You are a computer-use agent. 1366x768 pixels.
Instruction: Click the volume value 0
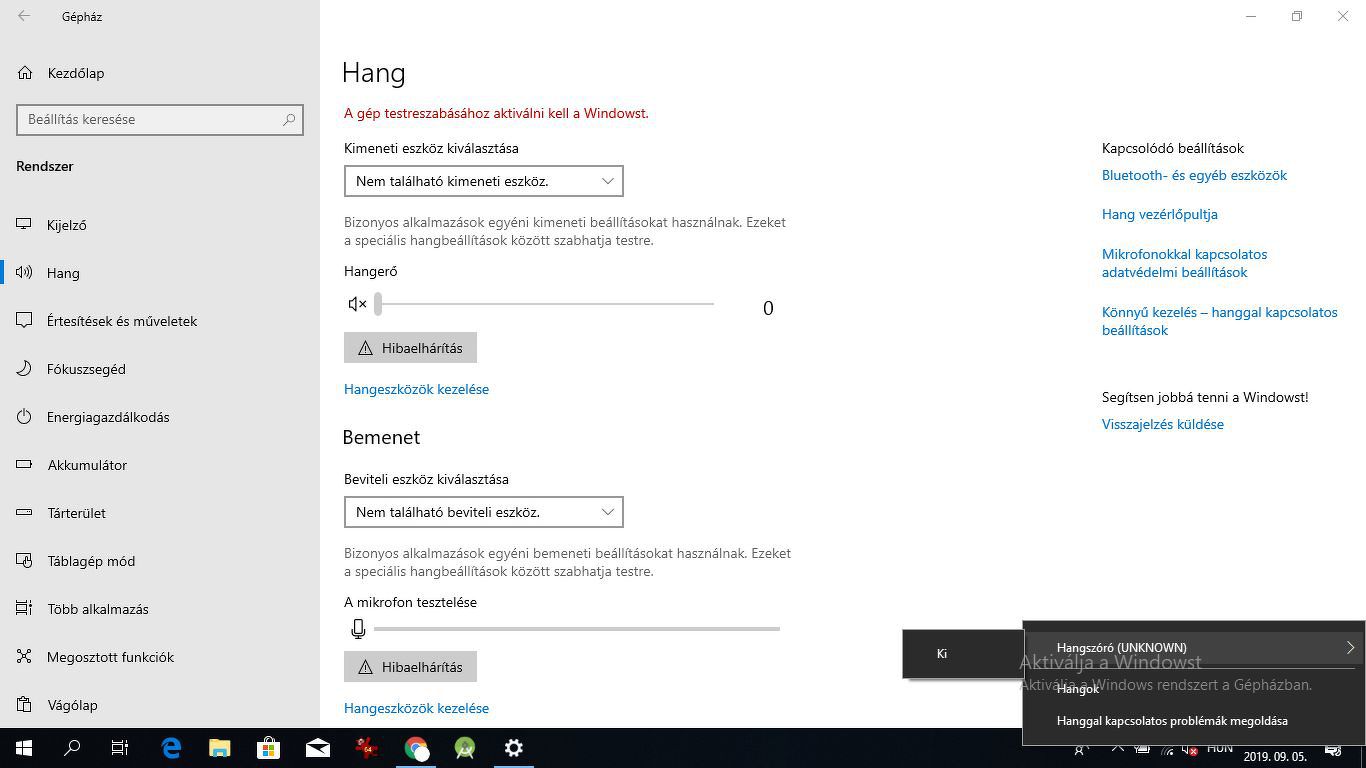(x=768, y=308)
